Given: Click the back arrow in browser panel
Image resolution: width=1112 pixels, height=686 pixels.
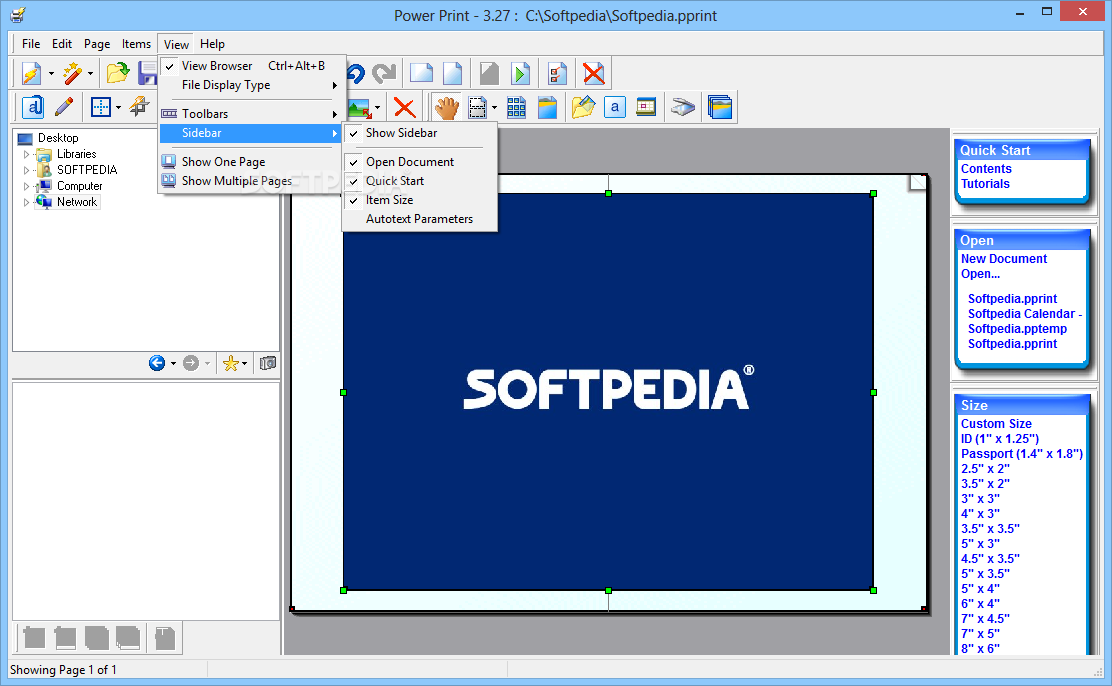Looking at the screenshot, I should coord(157,363).
